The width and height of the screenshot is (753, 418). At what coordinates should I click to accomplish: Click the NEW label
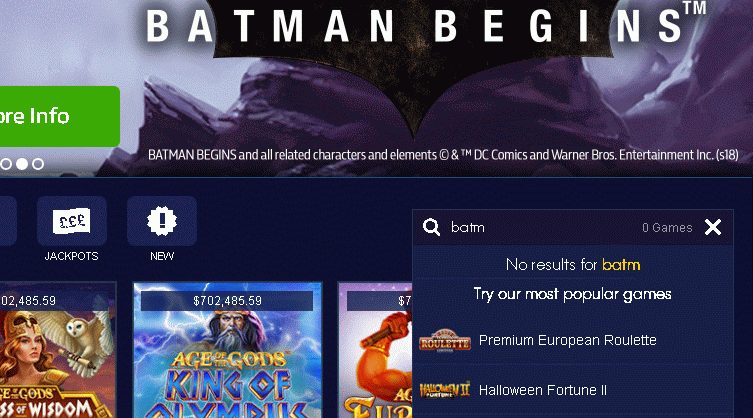click(162, 256)
